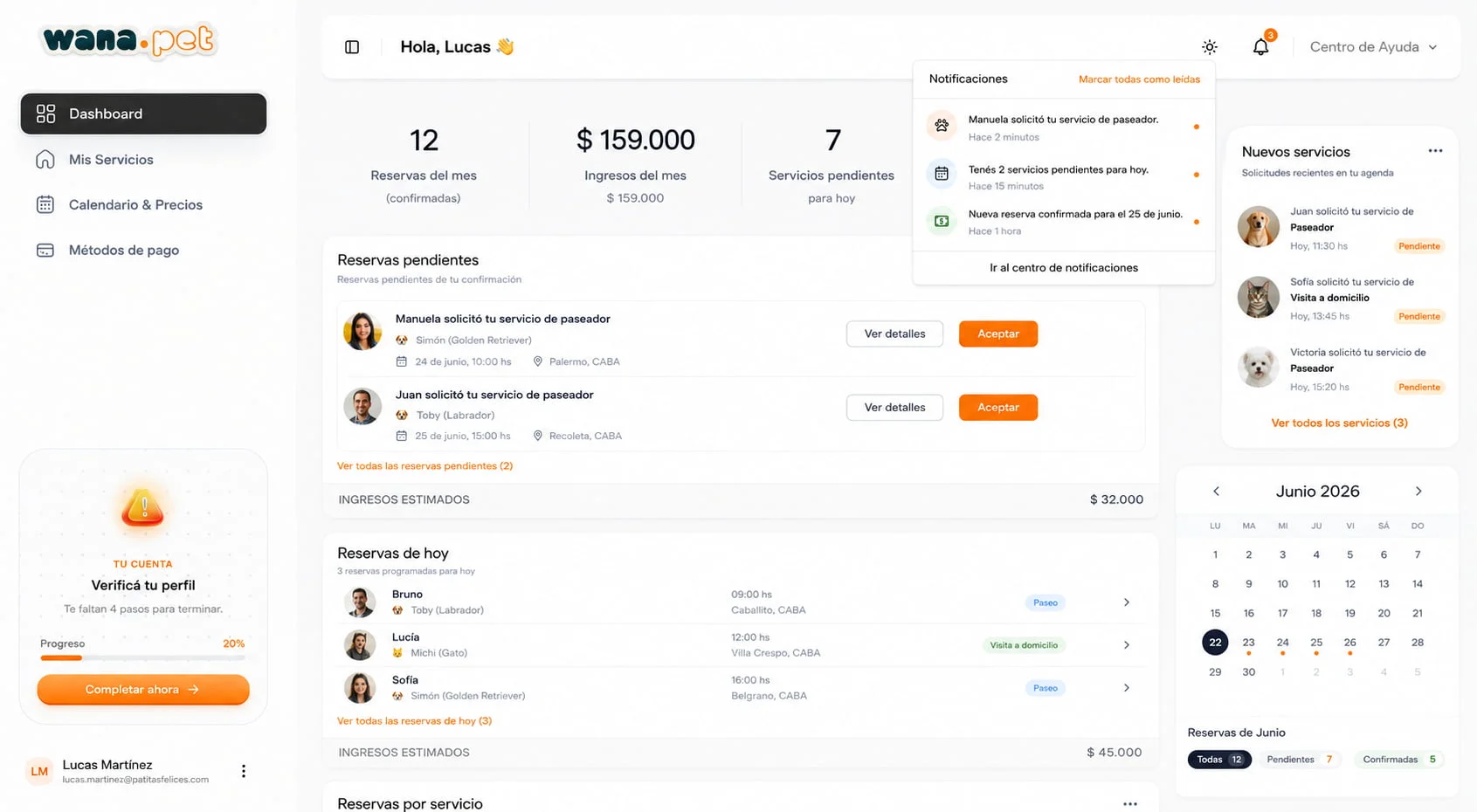Select June 25 on the calendar
This screenshot has width=1477, height=812.
click(1316, 643)
